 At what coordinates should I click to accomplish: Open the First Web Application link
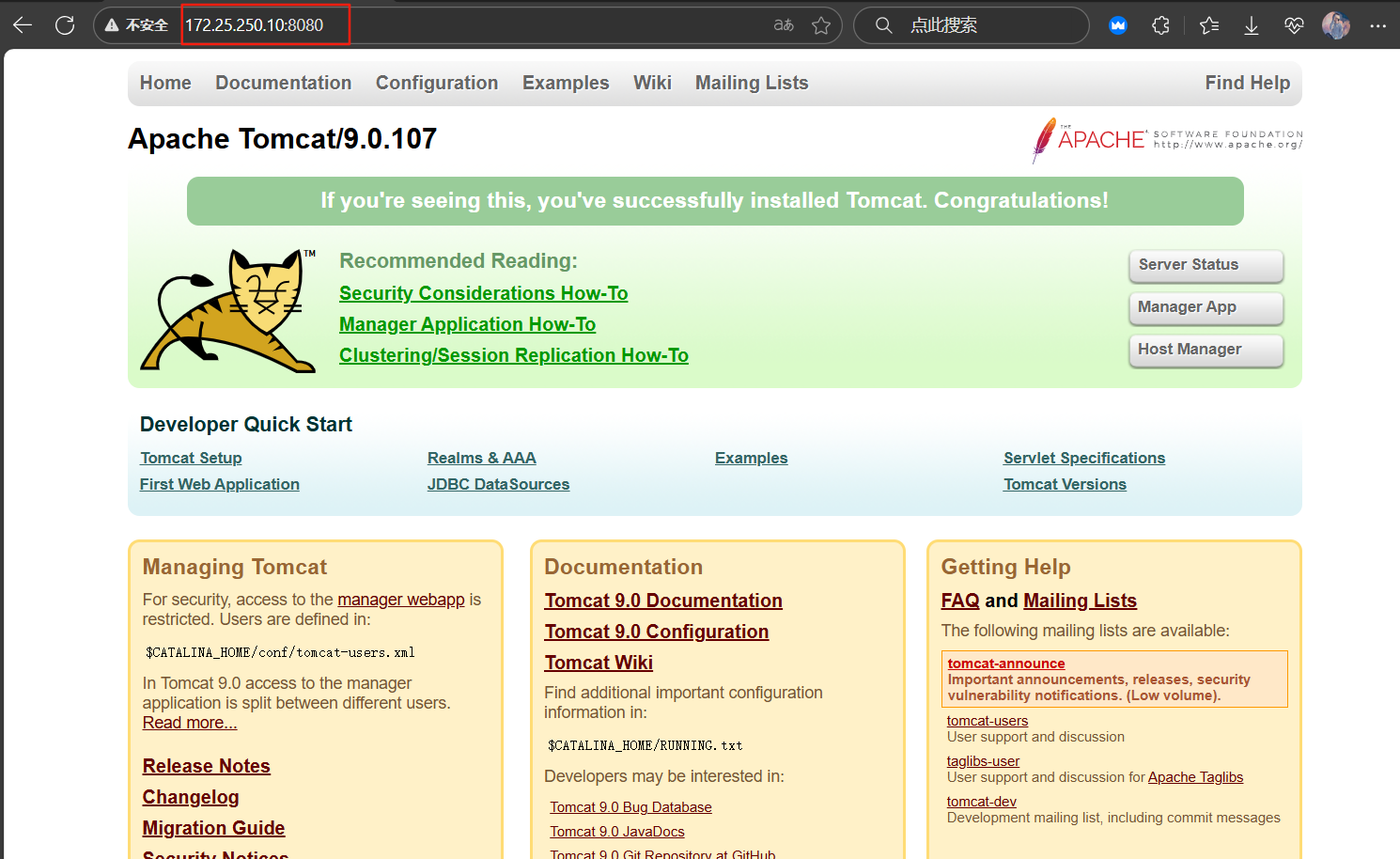220,484
